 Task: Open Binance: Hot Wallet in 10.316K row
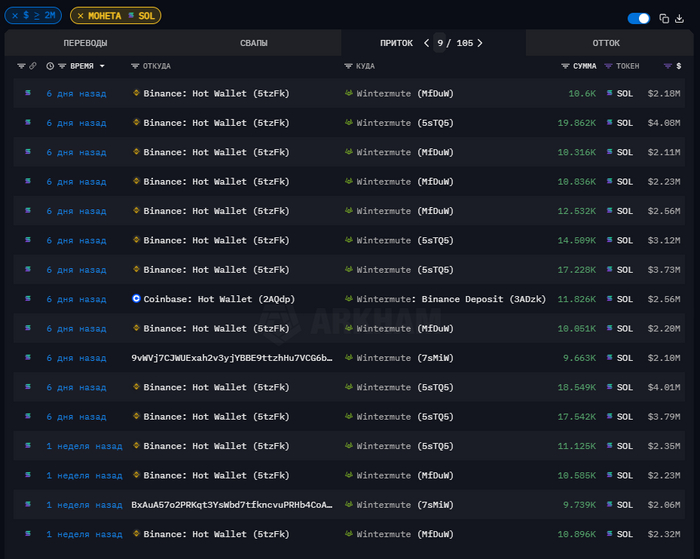pos(217,152)
